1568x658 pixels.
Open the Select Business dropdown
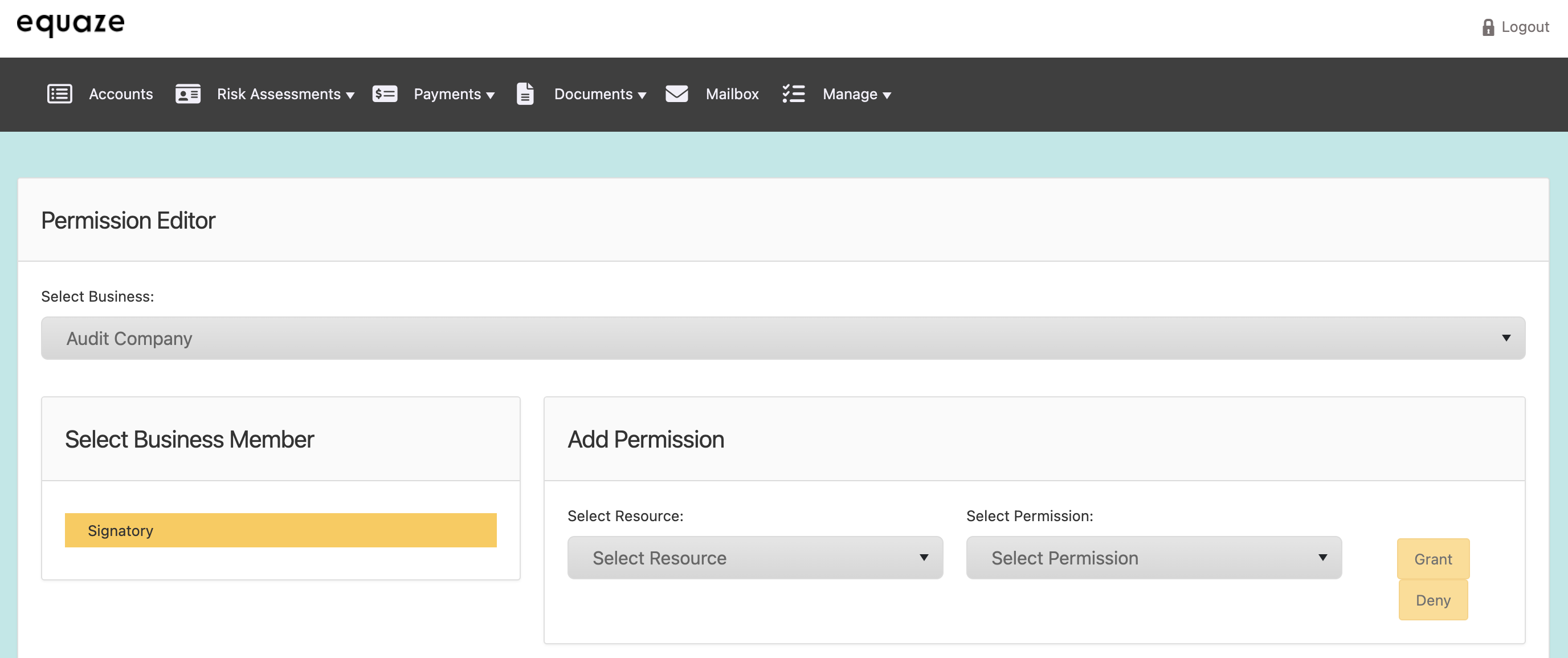click(x=783, y=338)
